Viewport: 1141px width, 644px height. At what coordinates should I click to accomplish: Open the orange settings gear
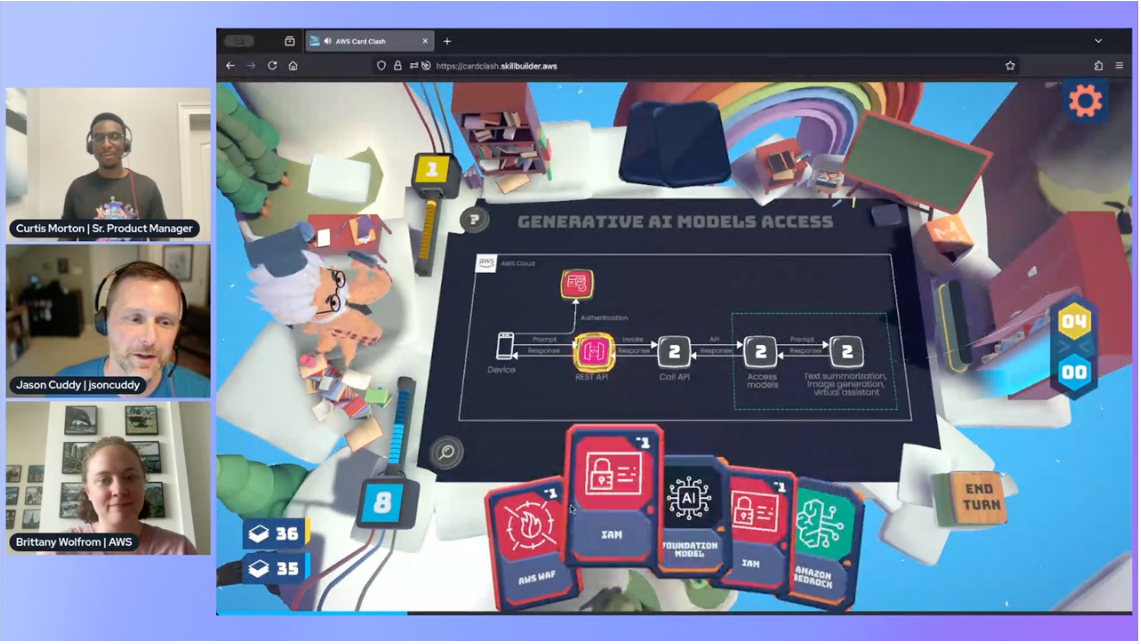(1084, 100)
